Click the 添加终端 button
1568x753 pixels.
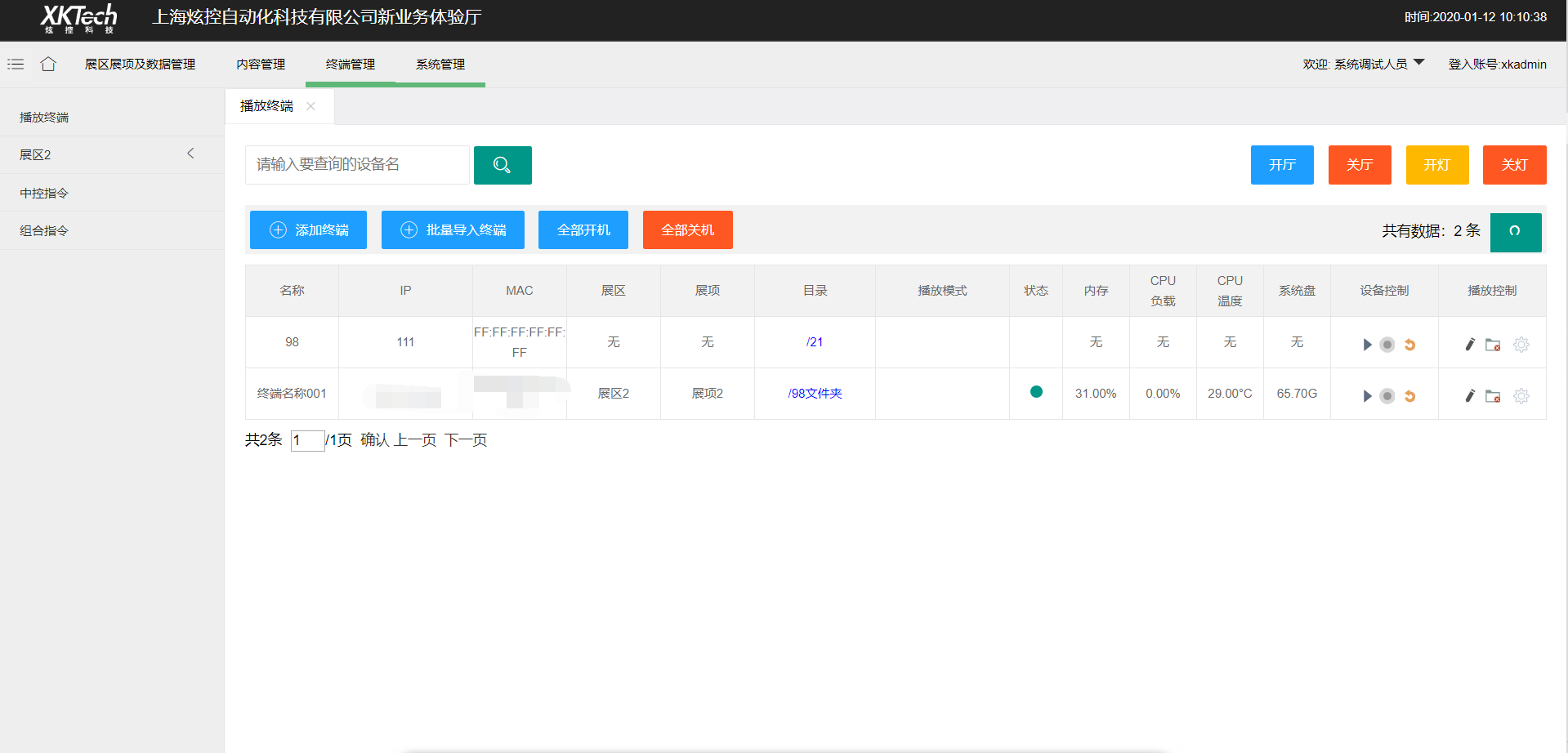coord(308,230)
